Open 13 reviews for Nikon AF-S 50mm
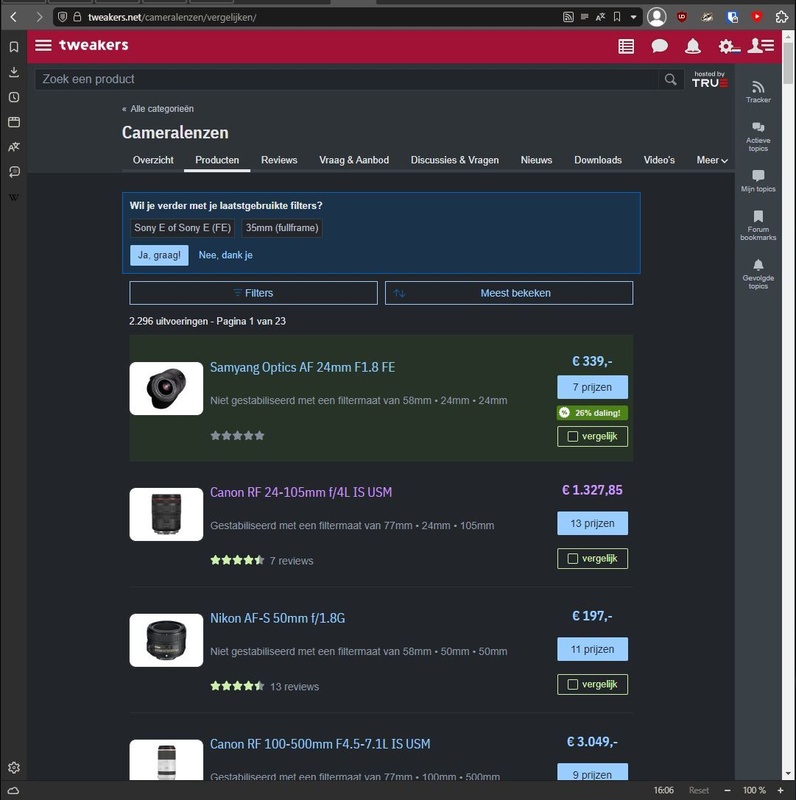Screen dimensions: 796x800 pyautogui.click(x=294, y=687)
